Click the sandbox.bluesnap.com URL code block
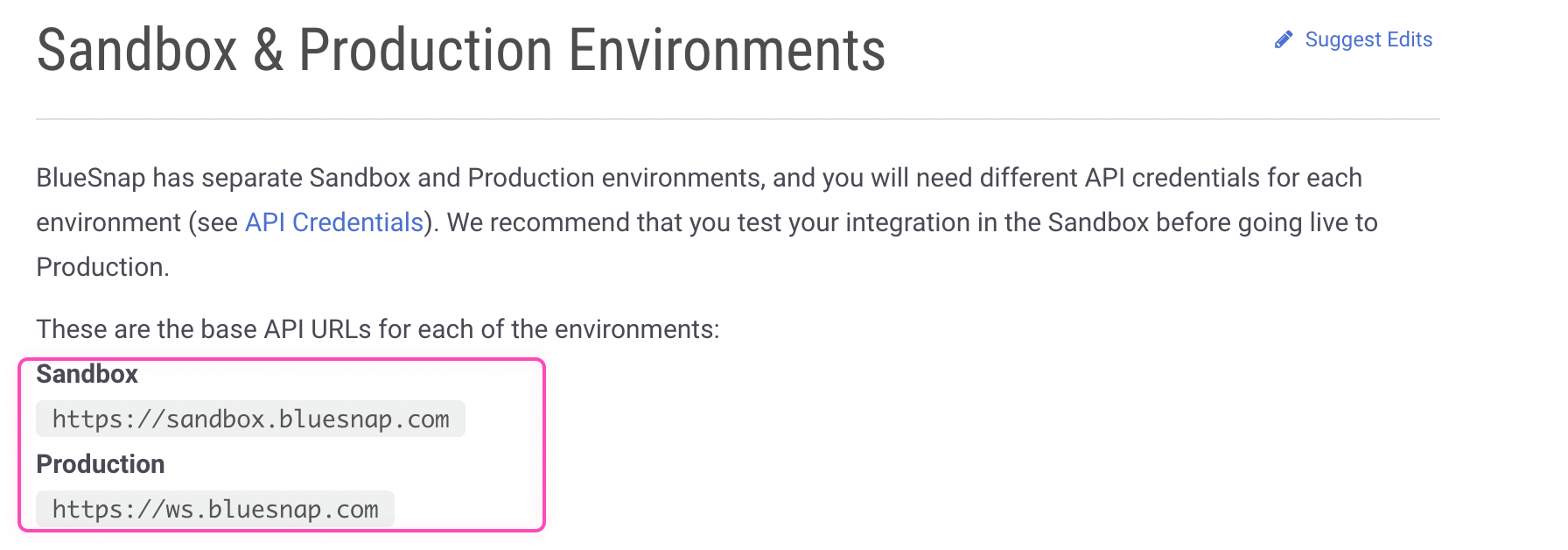The height and width of the screenshot is (550, 1568). (x=250, y=419)
